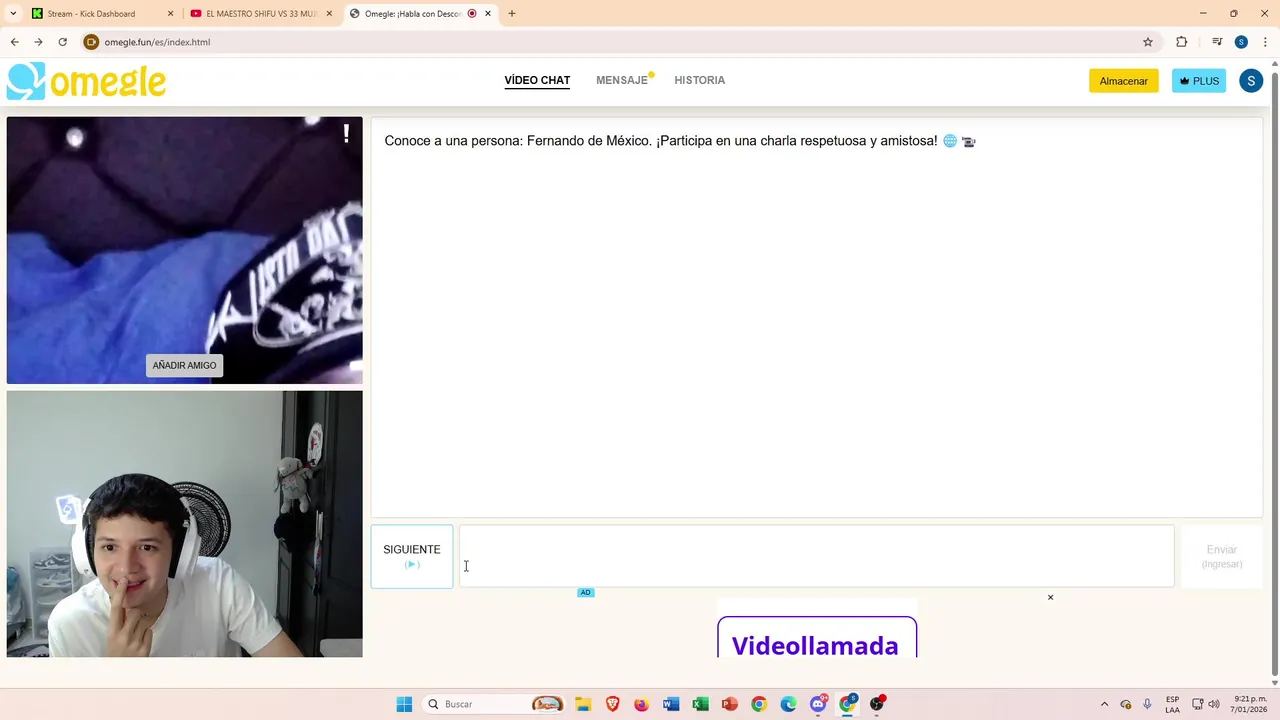Reload the Omegle page
Screen dimensions: 1280x720
tap(62, 42)
